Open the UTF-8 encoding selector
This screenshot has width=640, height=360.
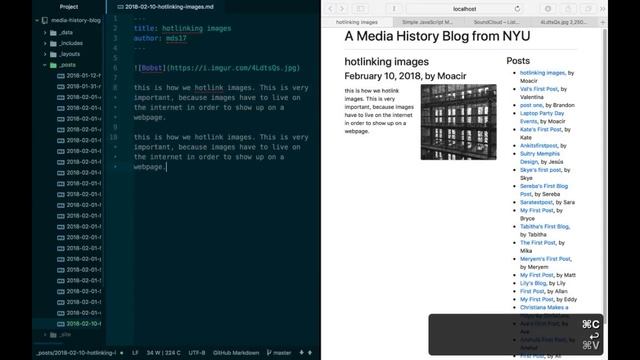(197, 353)
